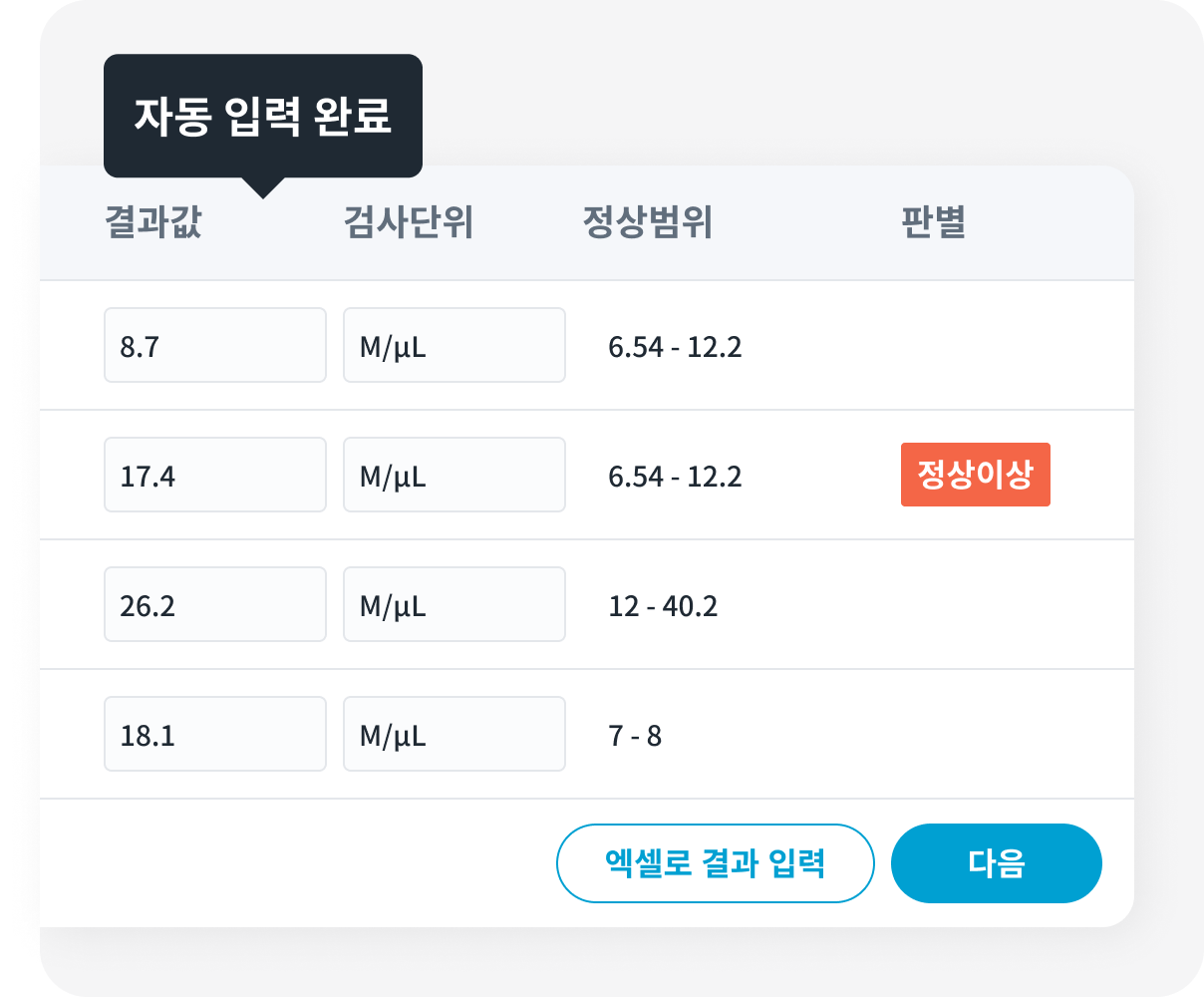Focus the result value field showing 17.4
This screenshot has width=1204, height=997.
point(214,475)
